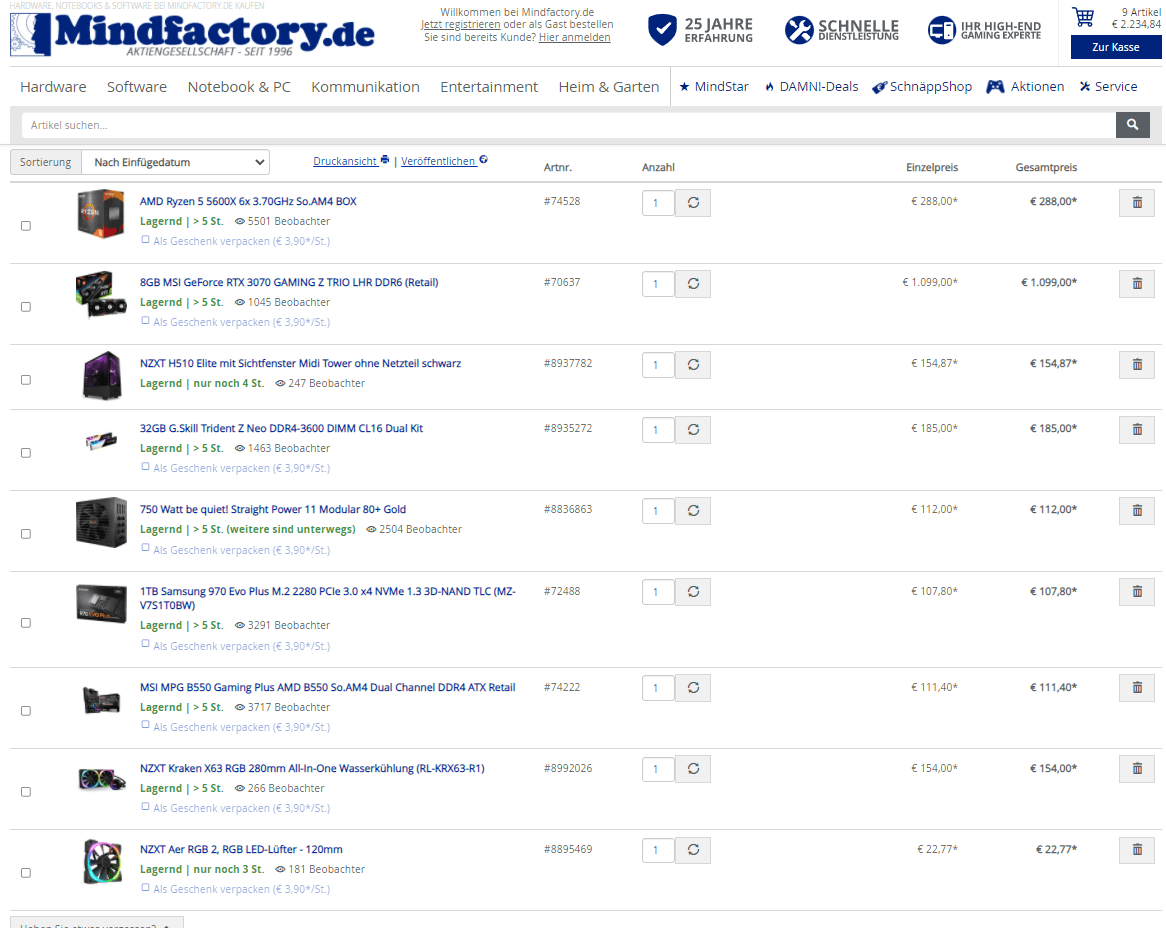Update quantity of G.Skill Trident Z Neo
Image resolution: width=1166 pixels, height=928 pixels.
[x=693, y=430]
